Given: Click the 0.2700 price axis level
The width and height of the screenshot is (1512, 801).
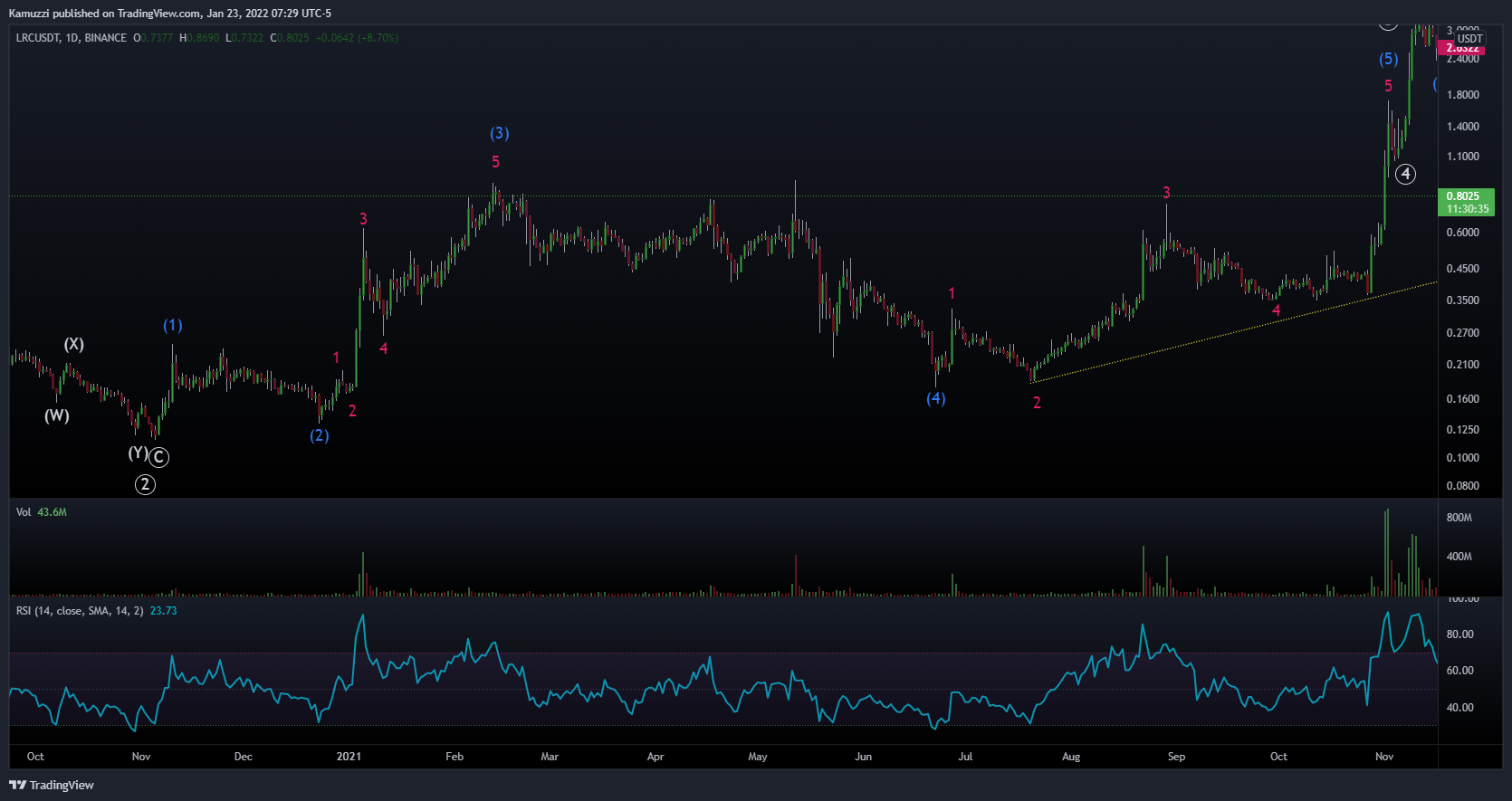Looking at the screenshot, I should (x=1463, y=333).
